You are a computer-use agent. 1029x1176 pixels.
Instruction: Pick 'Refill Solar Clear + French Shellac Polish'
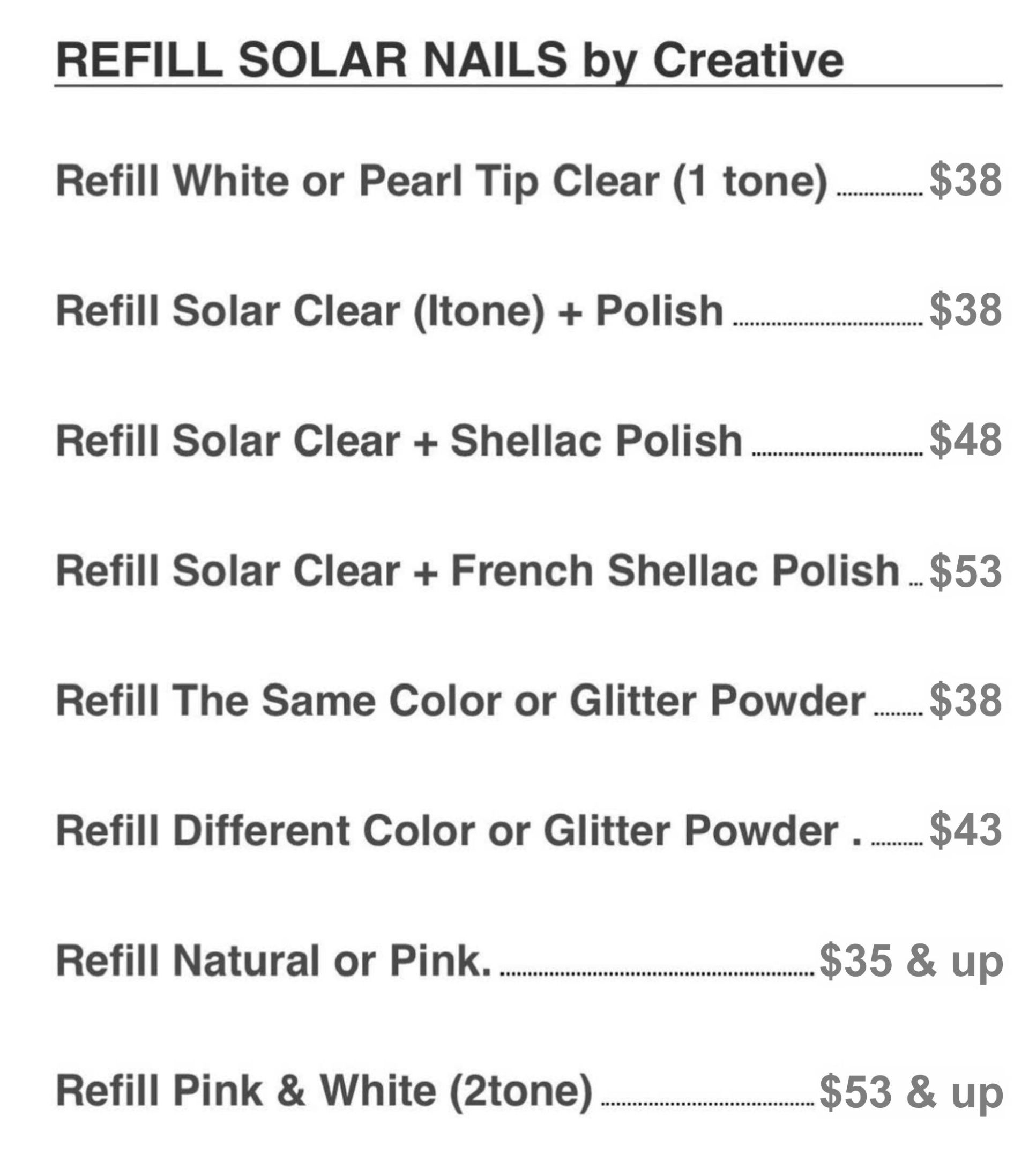(477, 571)
